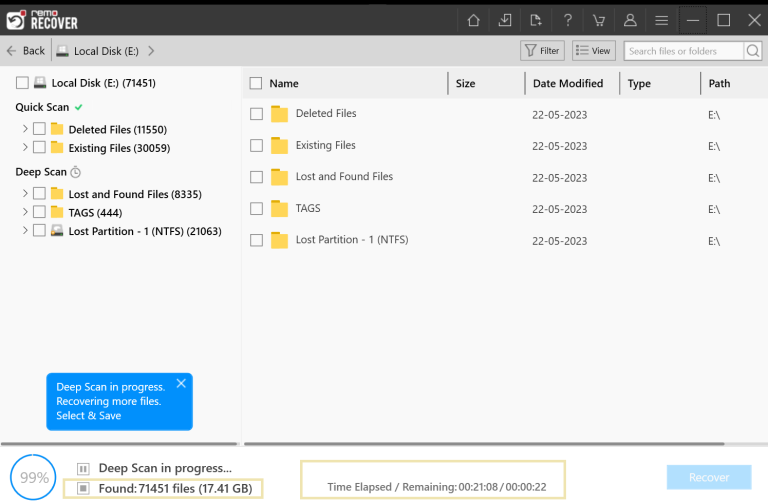Open the View options
The height and width of the screenshot is (504, 768).
point(594,51)
